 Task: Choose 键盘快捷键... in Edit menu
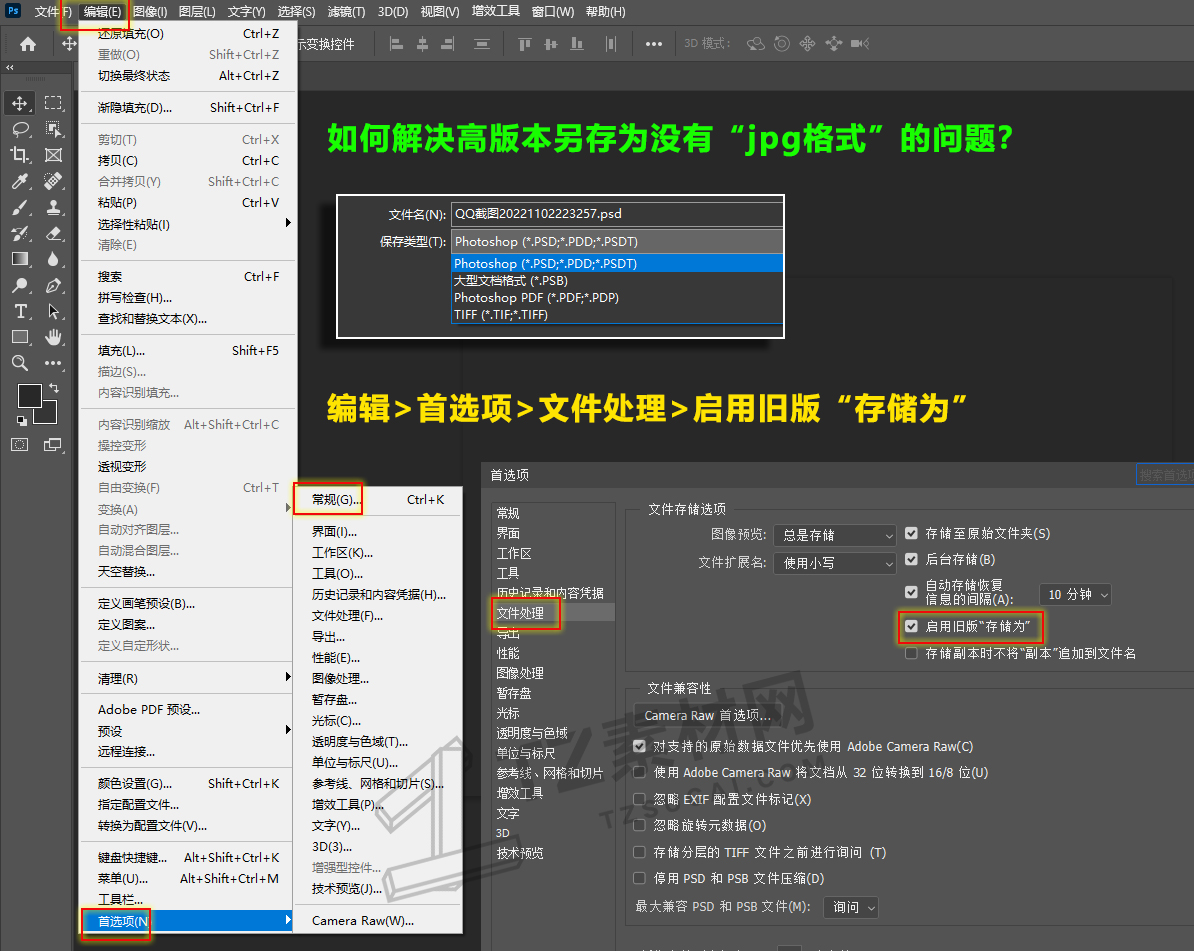(188, 857)
